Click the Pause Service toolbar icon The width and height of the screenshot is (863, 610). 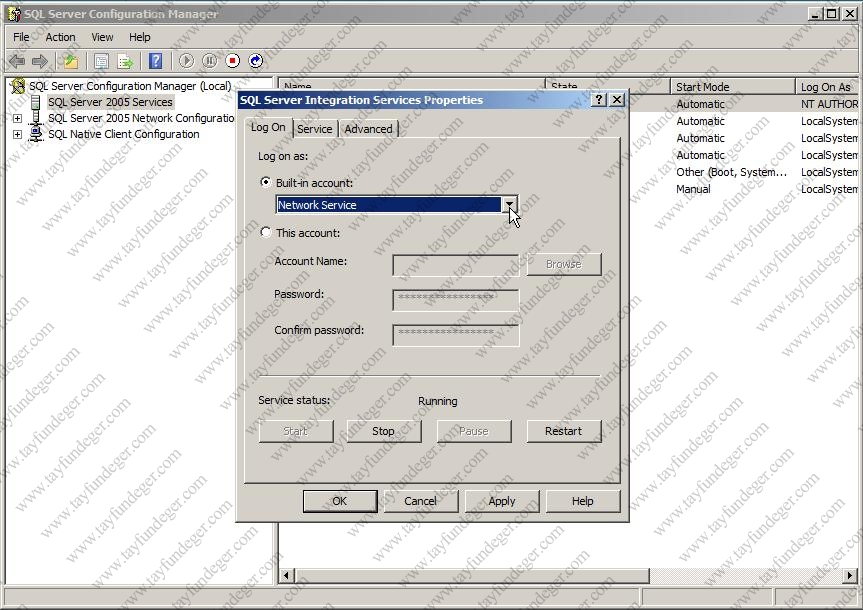pyautogui.click(x=210, y=61)
